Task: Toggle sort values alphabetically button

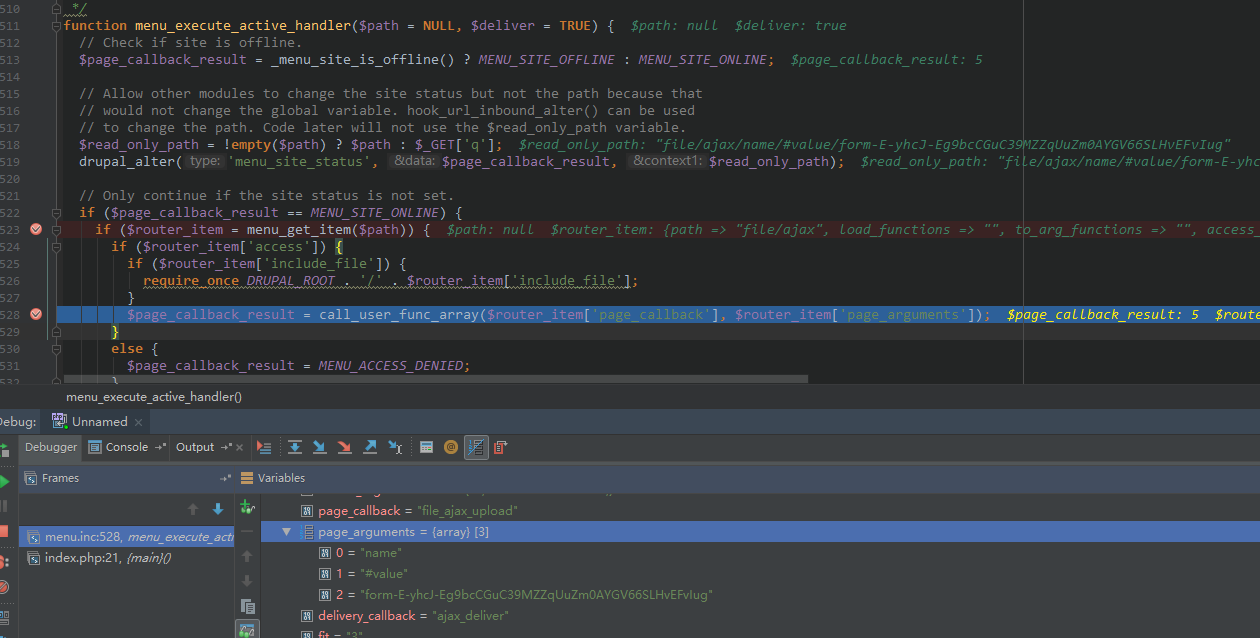Action: [476, 447]
